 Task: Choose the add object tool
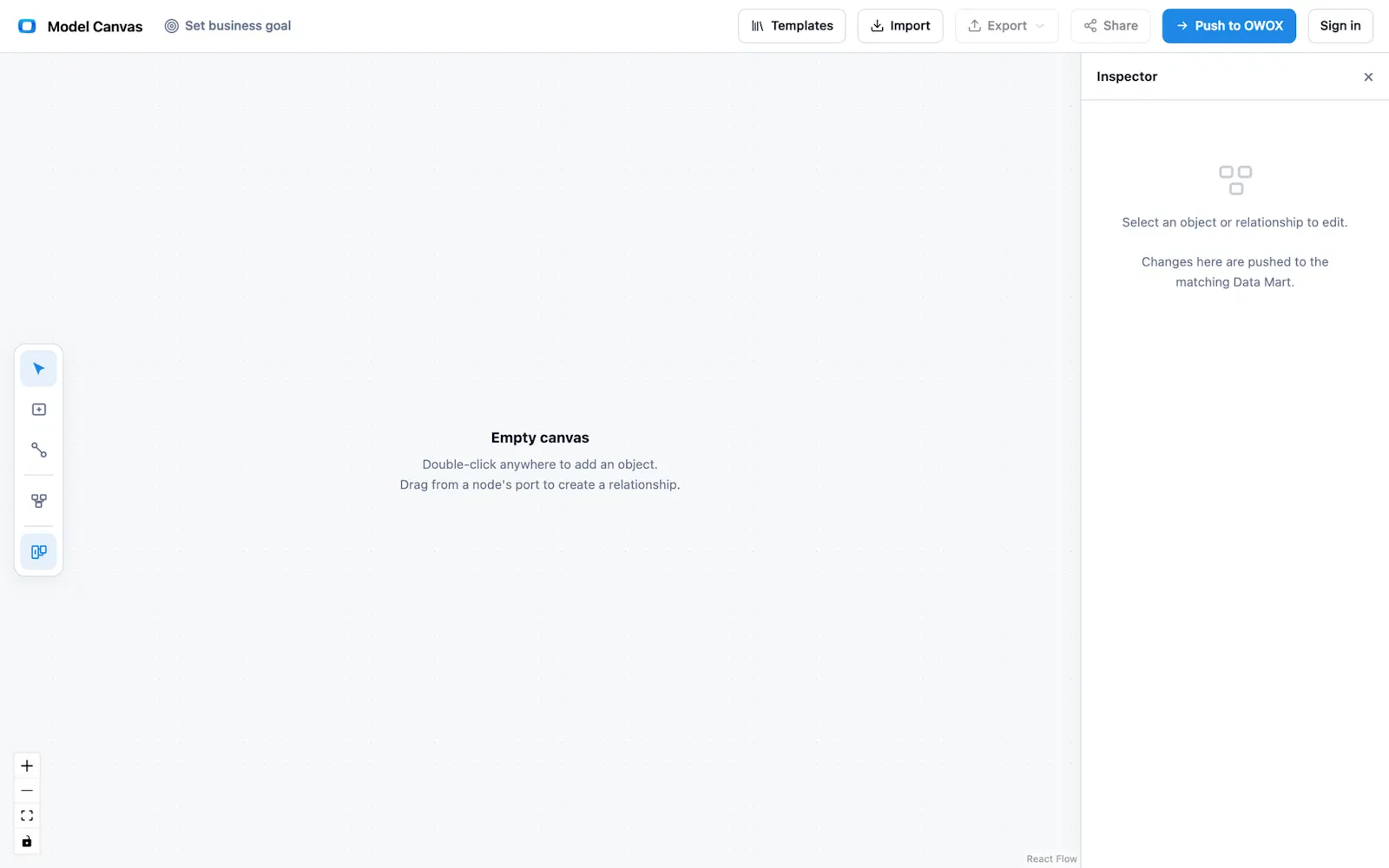[x=38, y=410]
